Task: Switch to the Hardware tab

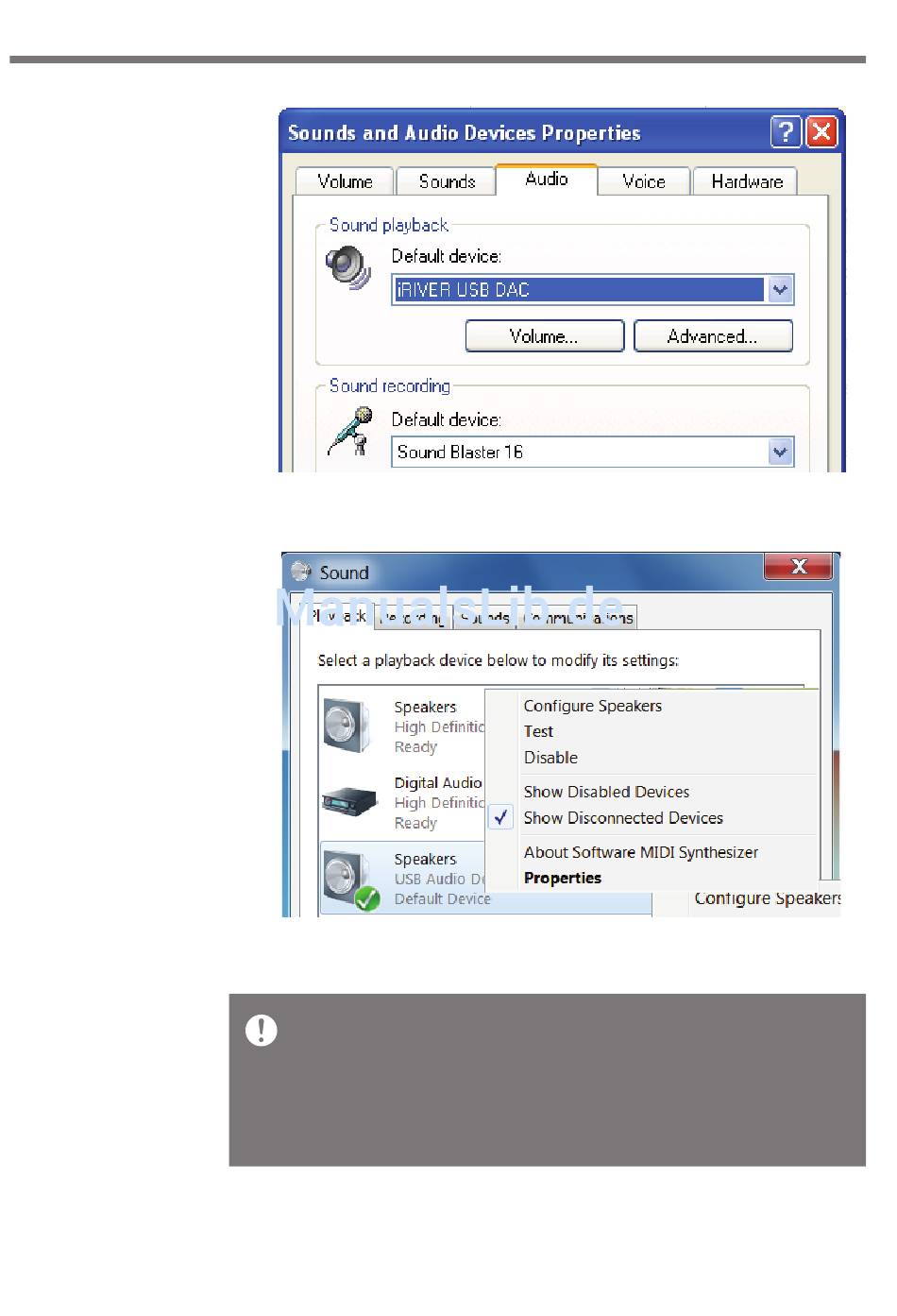Action: tap(746, 181)
